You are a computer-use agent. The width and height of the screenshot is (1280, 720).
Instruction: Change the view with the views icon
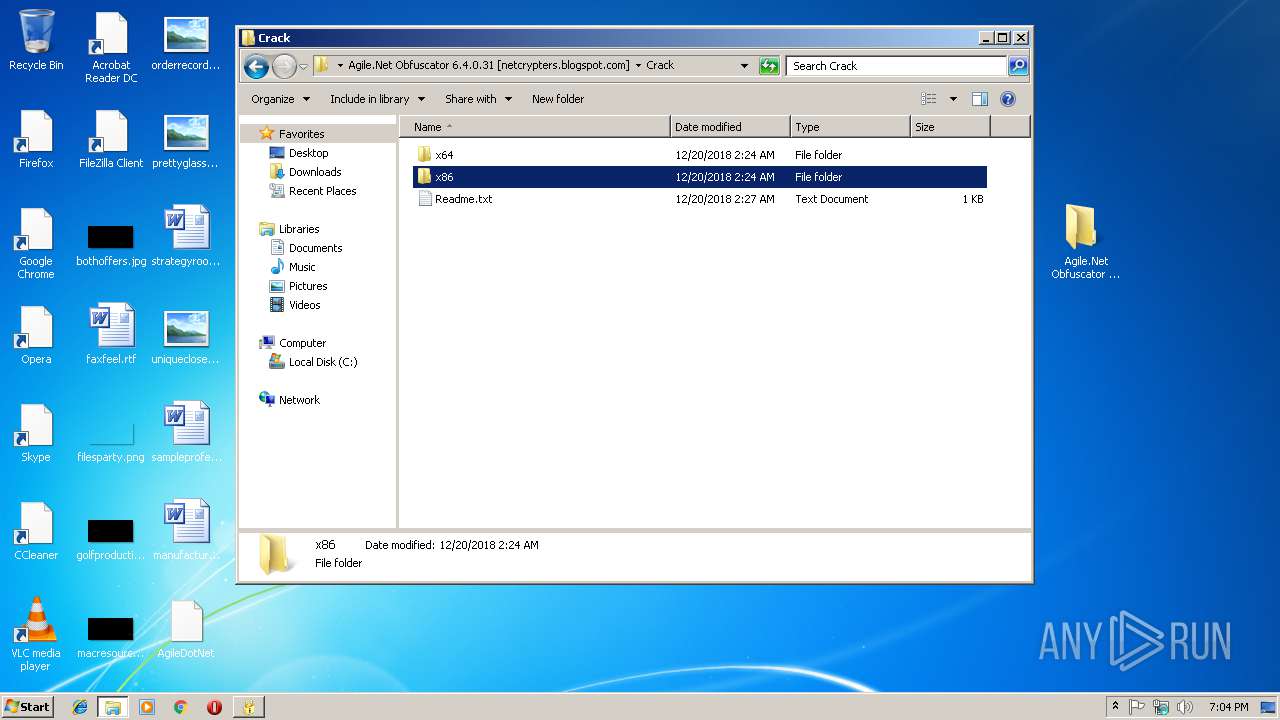click(x=929, y=99)
